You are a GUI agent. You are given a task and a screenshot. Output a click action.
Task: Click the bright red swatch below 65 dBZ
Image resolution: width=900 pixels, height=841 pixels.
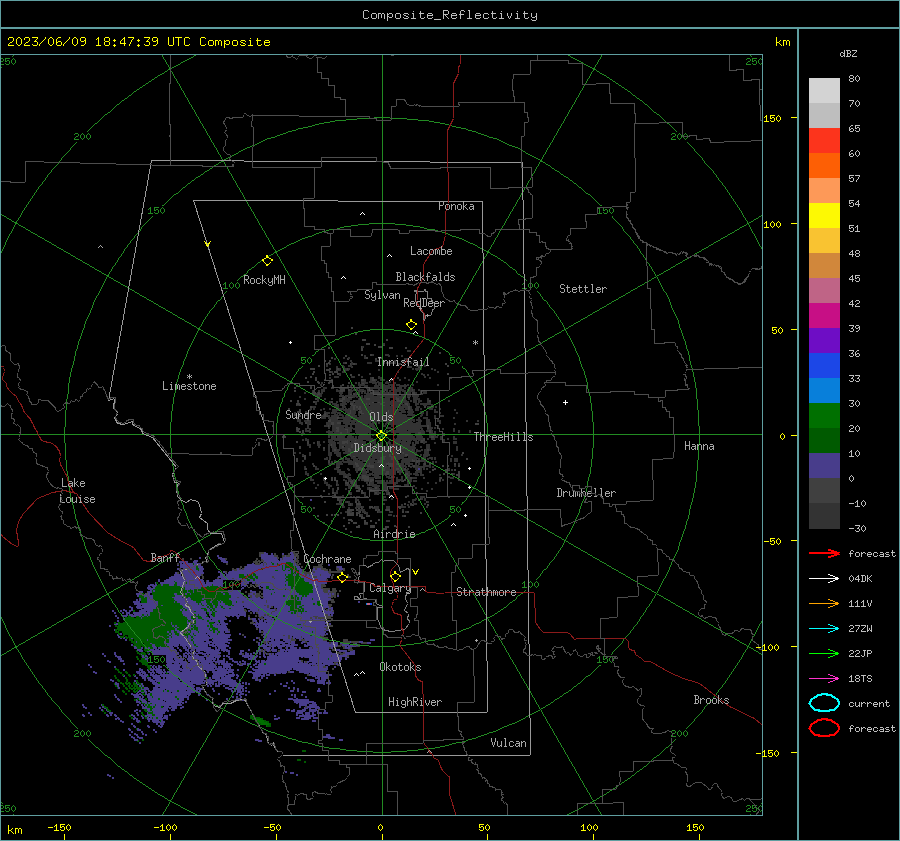coord(824,140)
